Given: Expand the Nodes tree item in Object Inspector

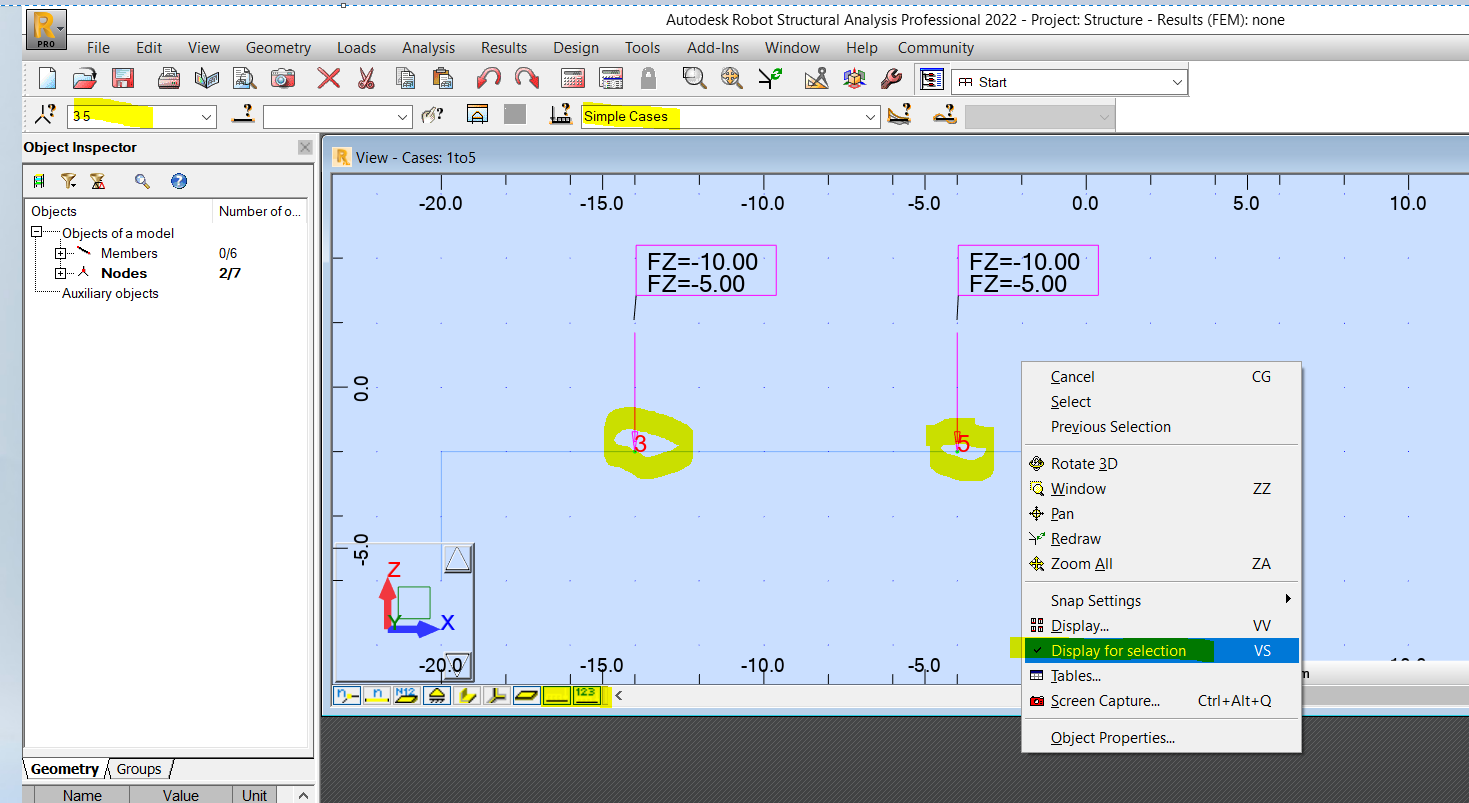Looking at the screenshot, I should (61, 273).
